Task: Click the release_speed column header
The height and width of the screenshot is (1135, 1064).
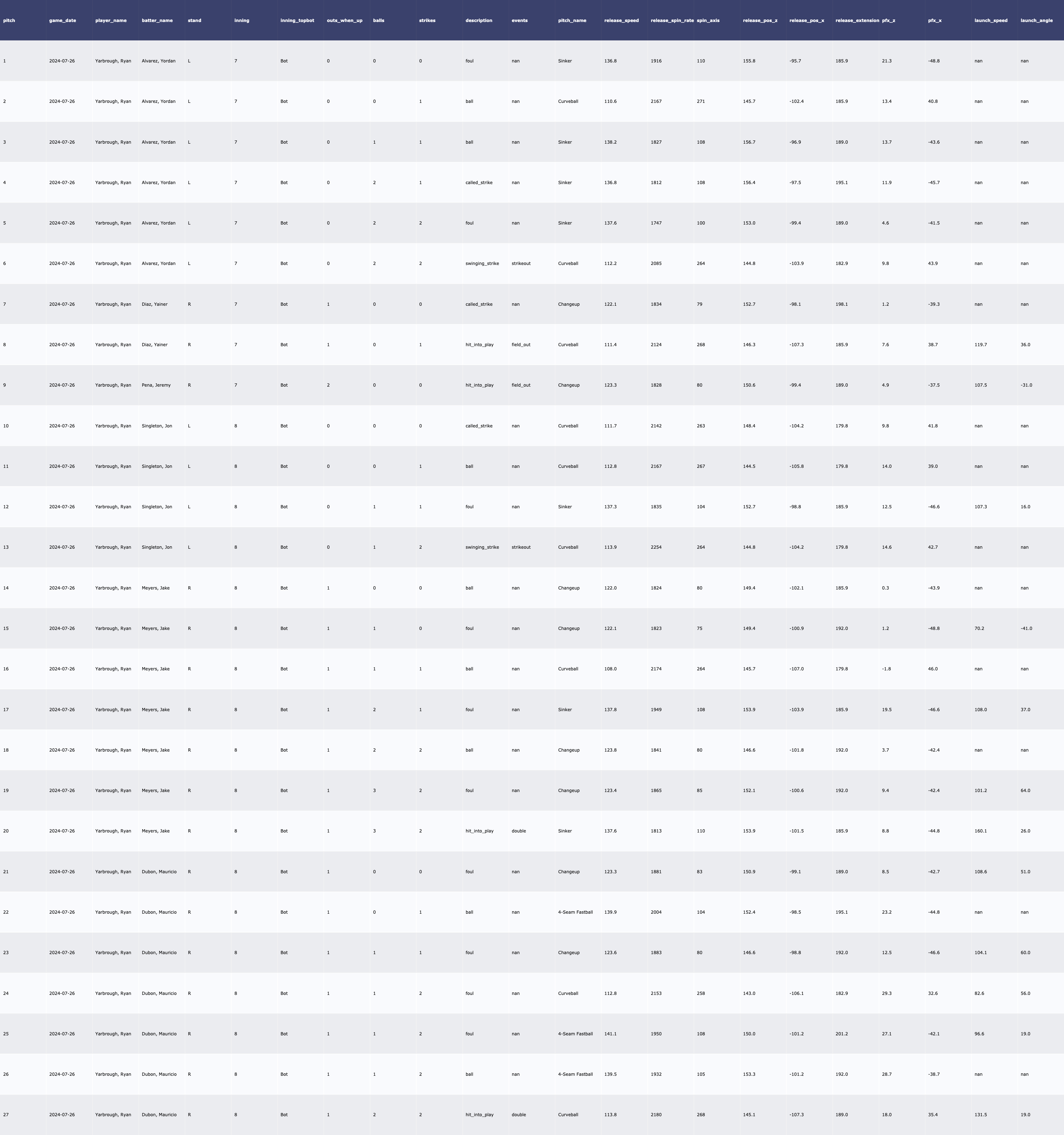Action: coord(621,21)
